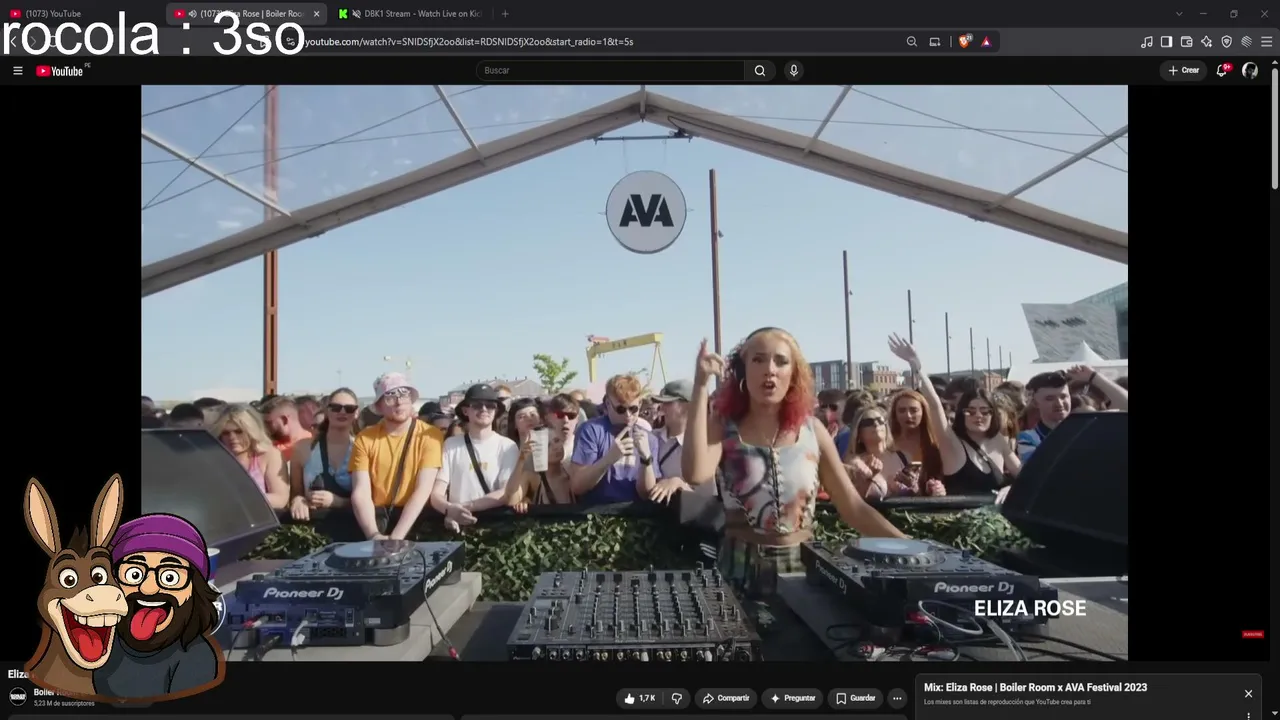Toggle the browser sidebar panel
Viewport: 1280px width, 720px height.
coord(1166,42)
